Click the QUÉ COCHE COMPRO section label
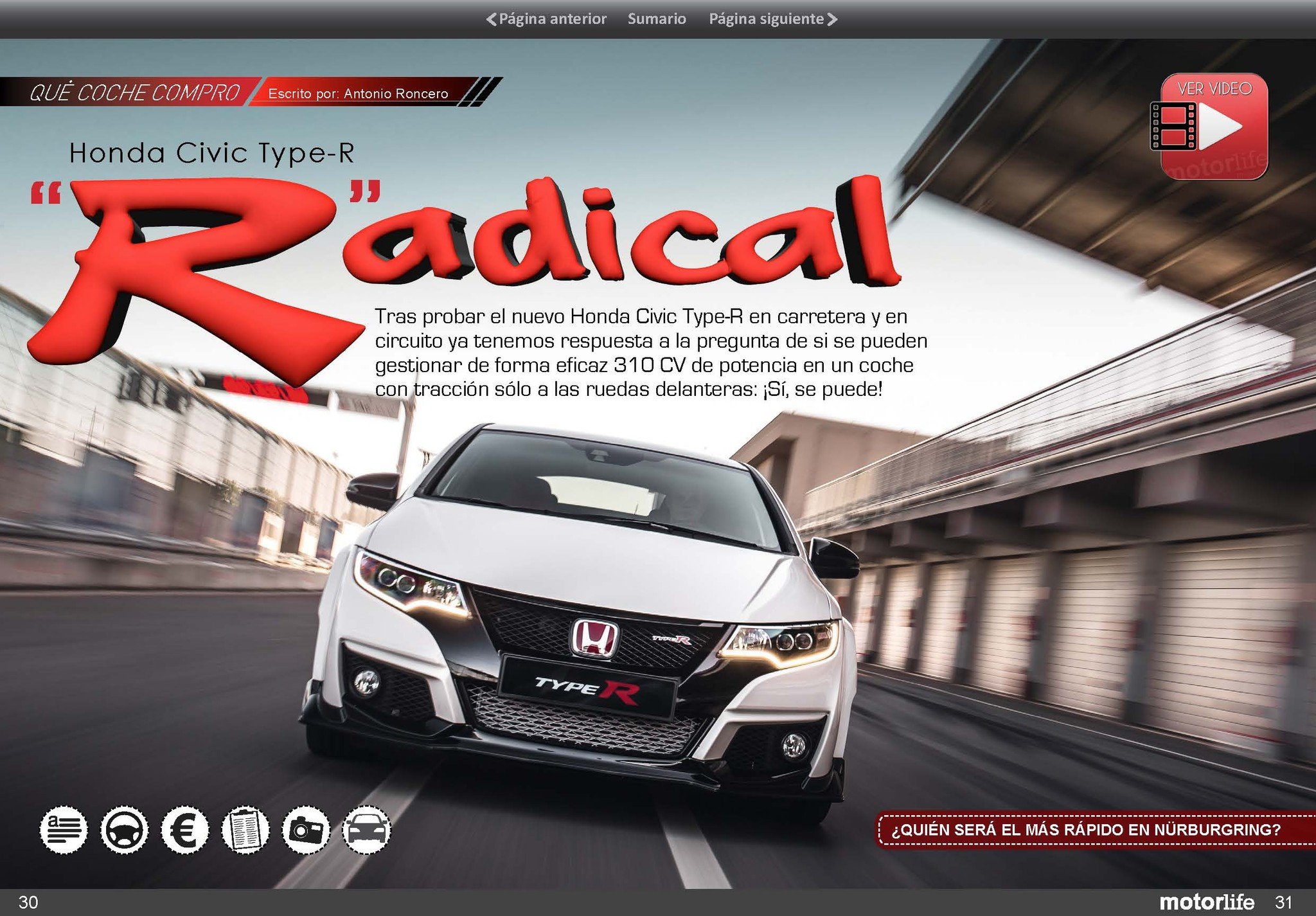This screenshot has height=916, width=1316. click(134, 93)
